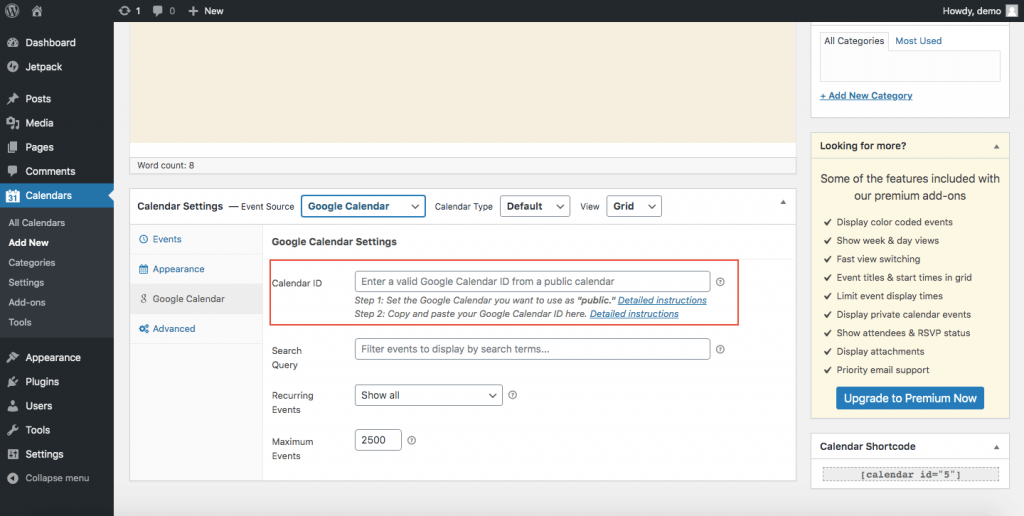
Task: Click the Users person icon
Action: [12, 406]
